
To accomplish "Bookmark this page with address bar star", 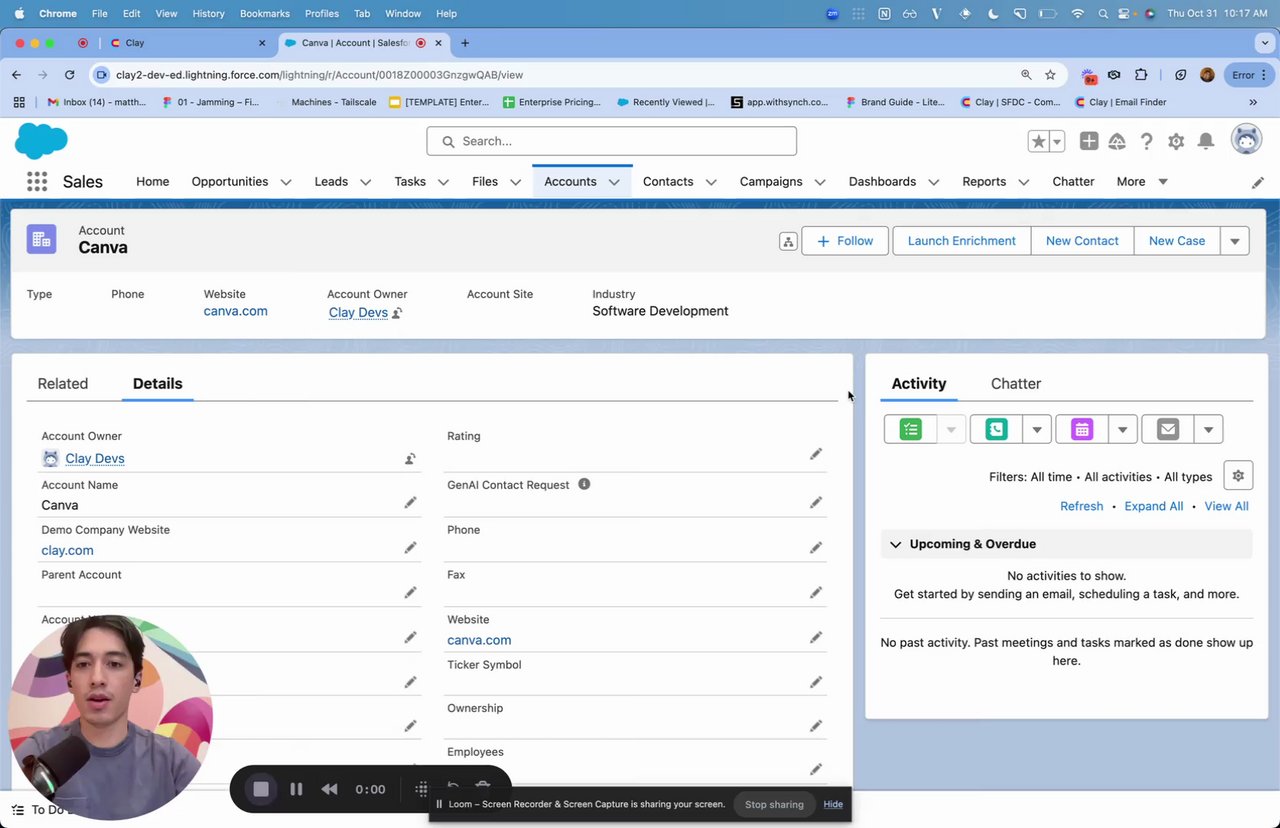I will coord(1050,75).
